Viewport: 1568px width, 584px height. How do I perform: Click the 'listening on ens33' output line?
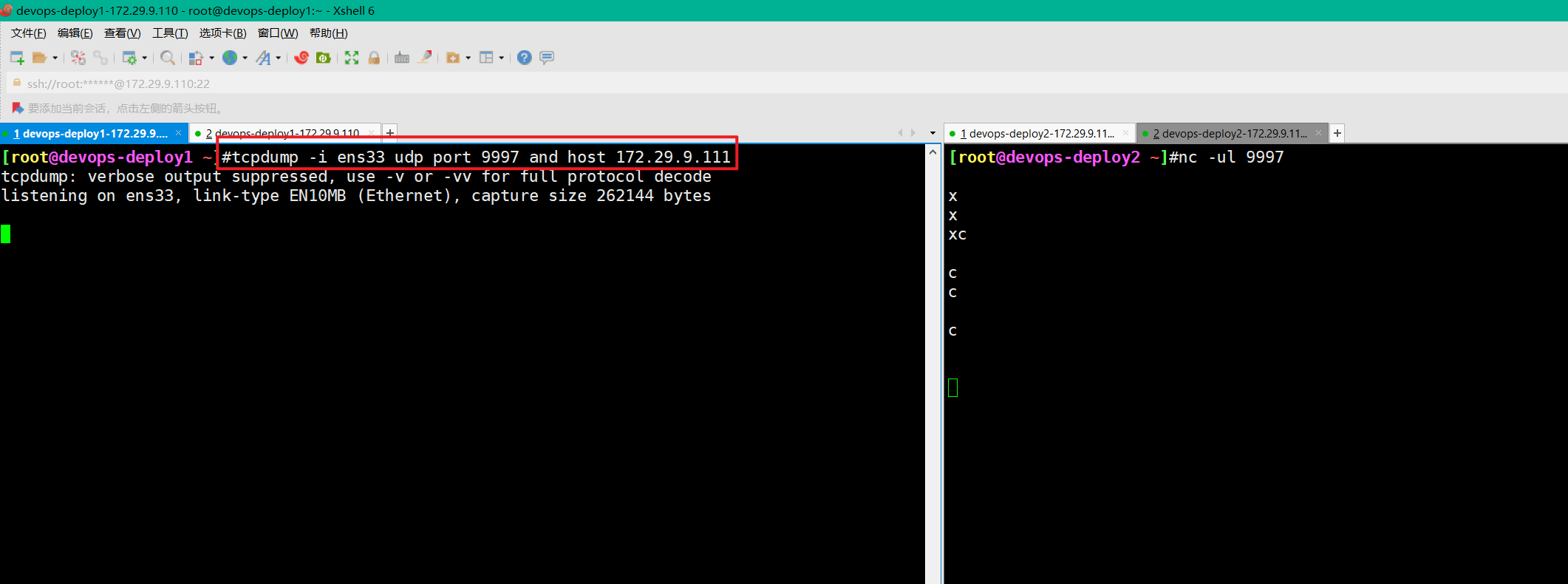coord(356,196)
